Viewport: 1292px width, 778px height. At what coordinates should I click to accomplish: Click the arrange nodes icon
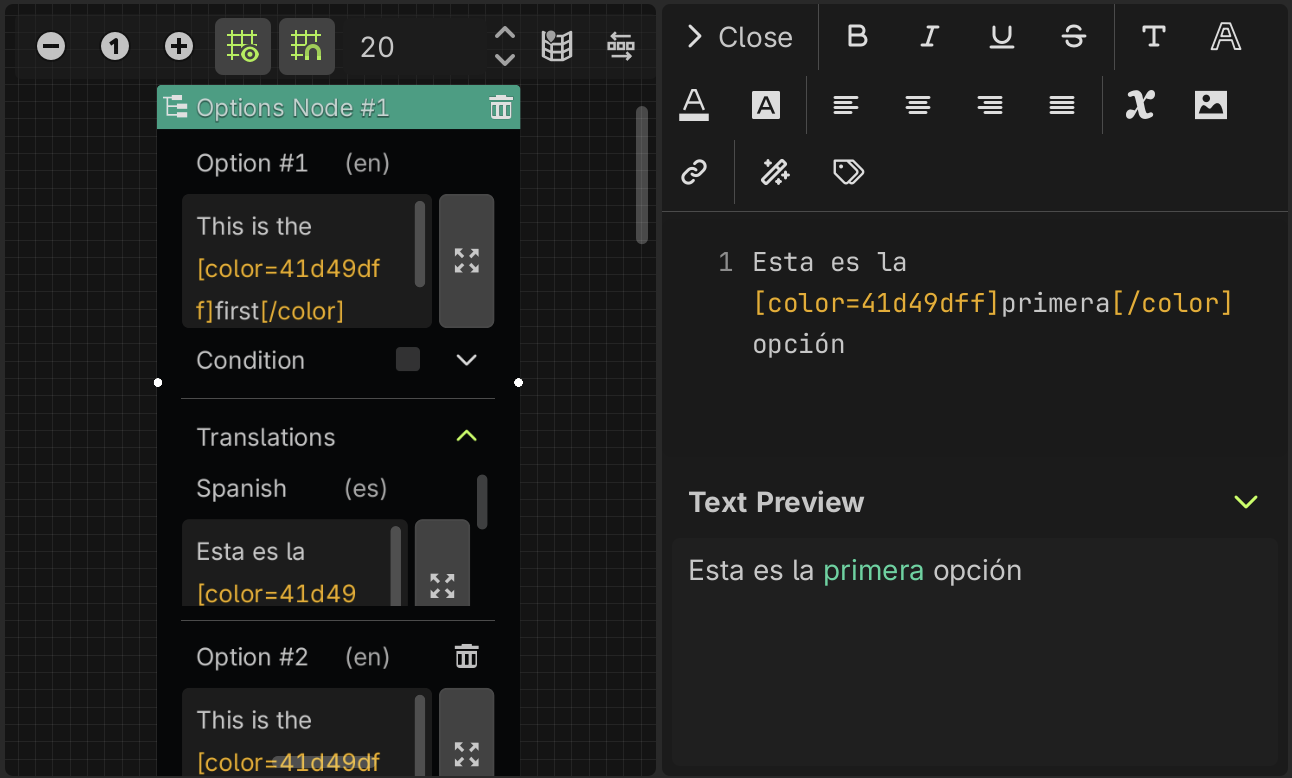[x=621, y=46]
